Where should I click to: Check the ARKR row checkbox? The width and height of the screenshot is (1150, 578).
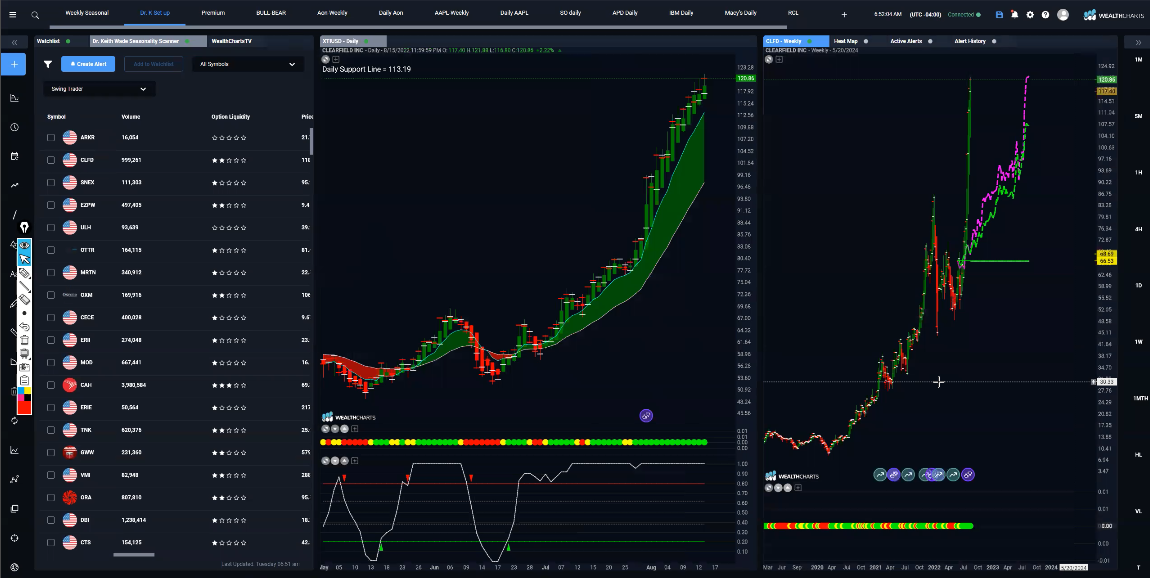tap(51, 137)
